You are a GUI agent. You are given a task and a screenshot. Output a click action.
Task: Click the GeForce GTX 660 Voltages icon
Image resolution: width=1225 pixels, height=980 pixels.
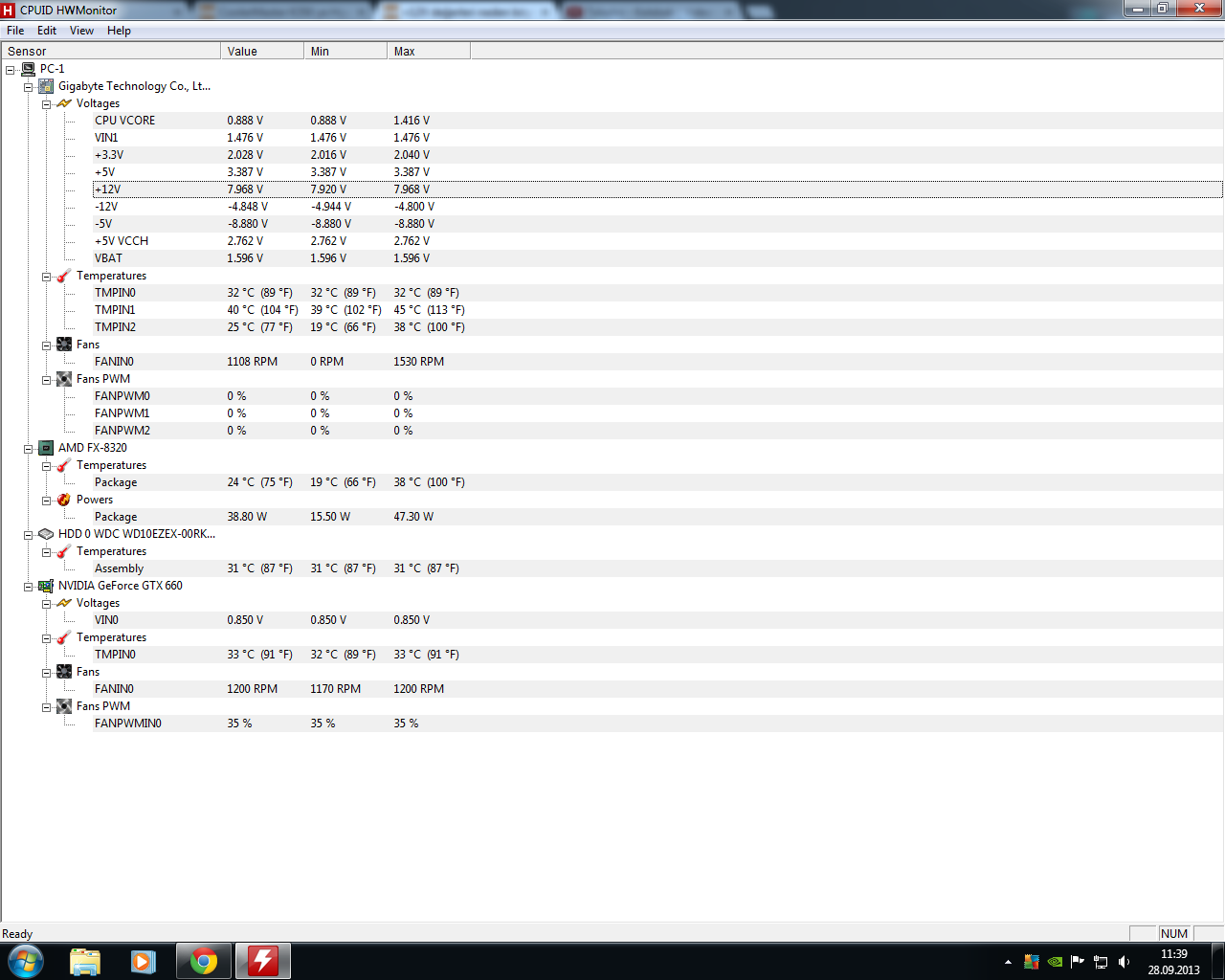click(64, 603)
